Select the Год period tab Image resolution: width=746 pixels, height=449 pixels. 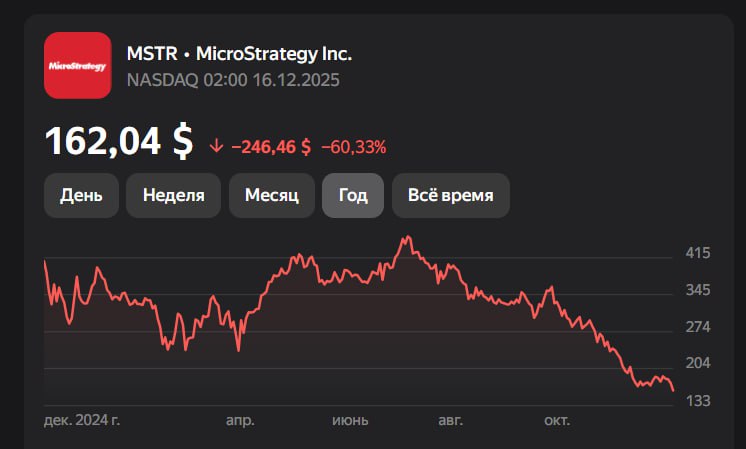pyautogui.click(x=353, y=195)
